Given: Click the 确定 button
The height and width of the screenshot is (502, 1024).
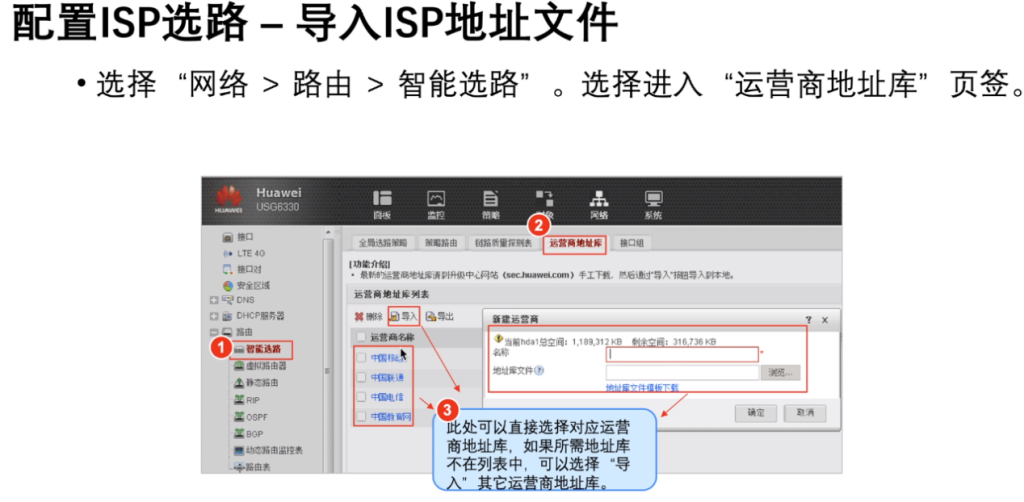Looking at the screenshot, I should 756,413.
